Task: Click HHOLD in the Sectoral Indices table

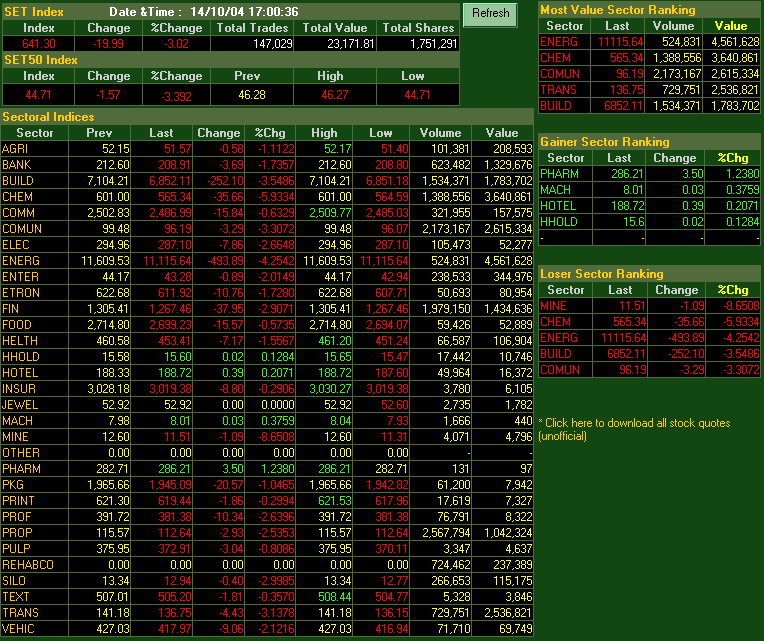Action: (21, 357)
